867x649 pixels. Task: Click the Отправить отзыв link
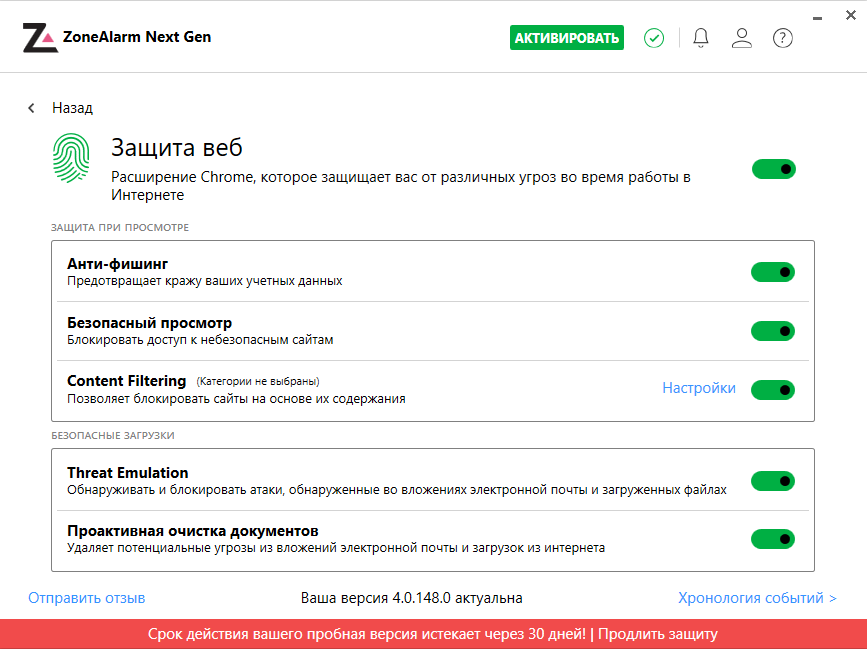point(87,598)
